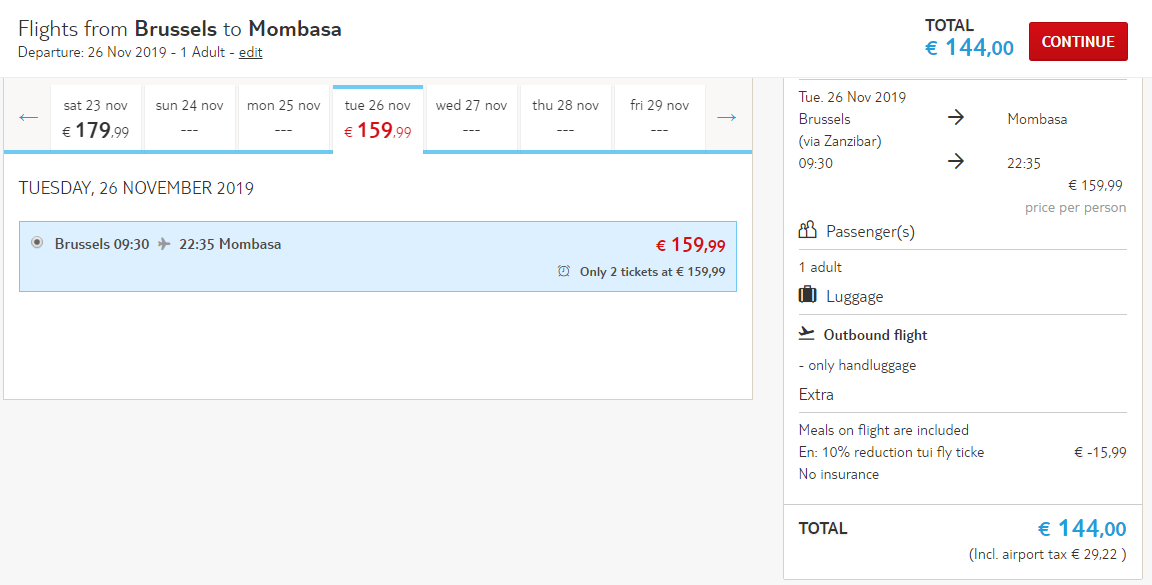Click the alarm clock icon beside tickets notice
1152x585 pixels.
click(x=564, y=271)
